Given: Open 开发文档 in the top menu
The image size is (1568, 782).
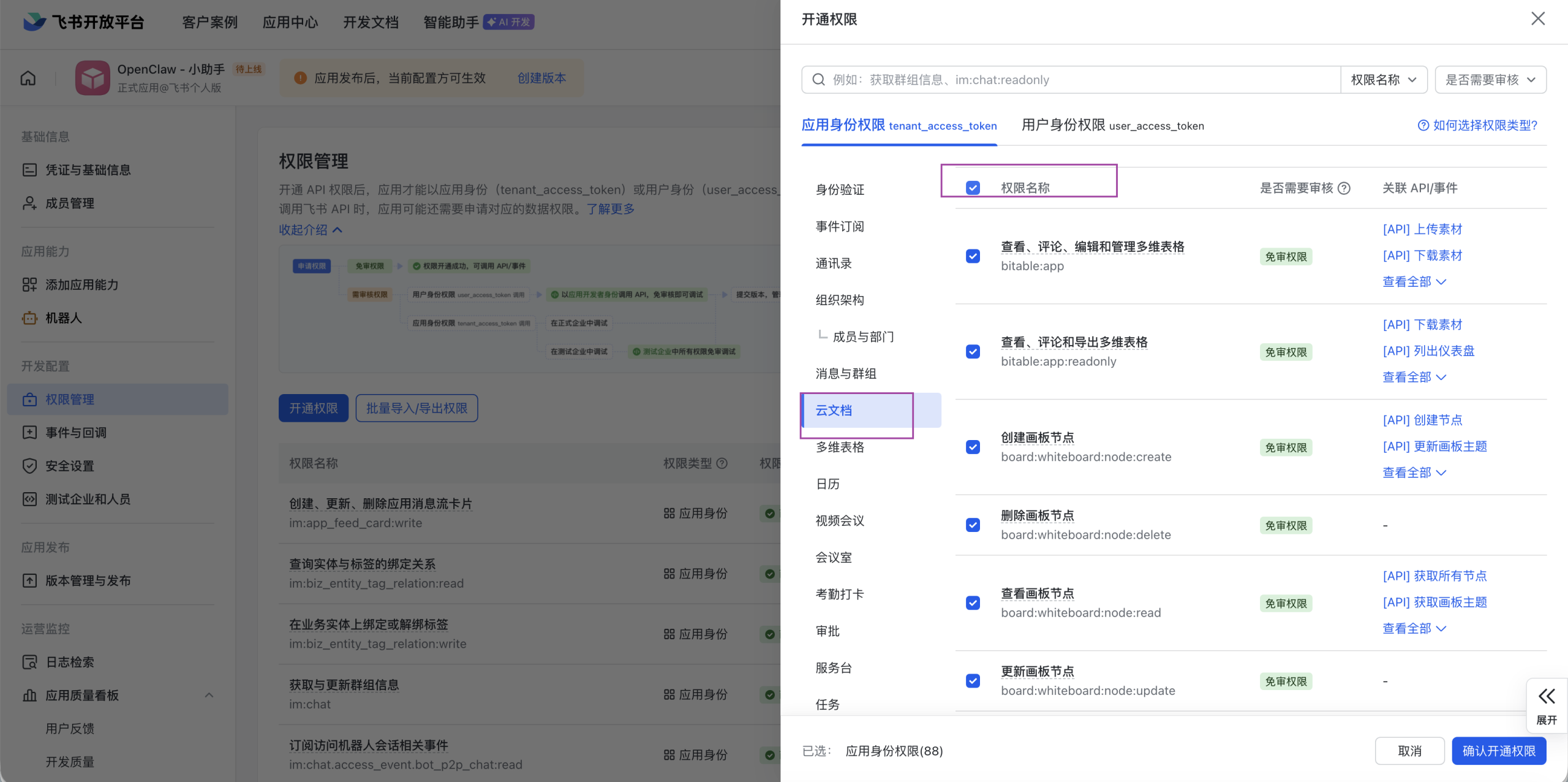Looking at the screenshot, I should (x=370, y=22).
